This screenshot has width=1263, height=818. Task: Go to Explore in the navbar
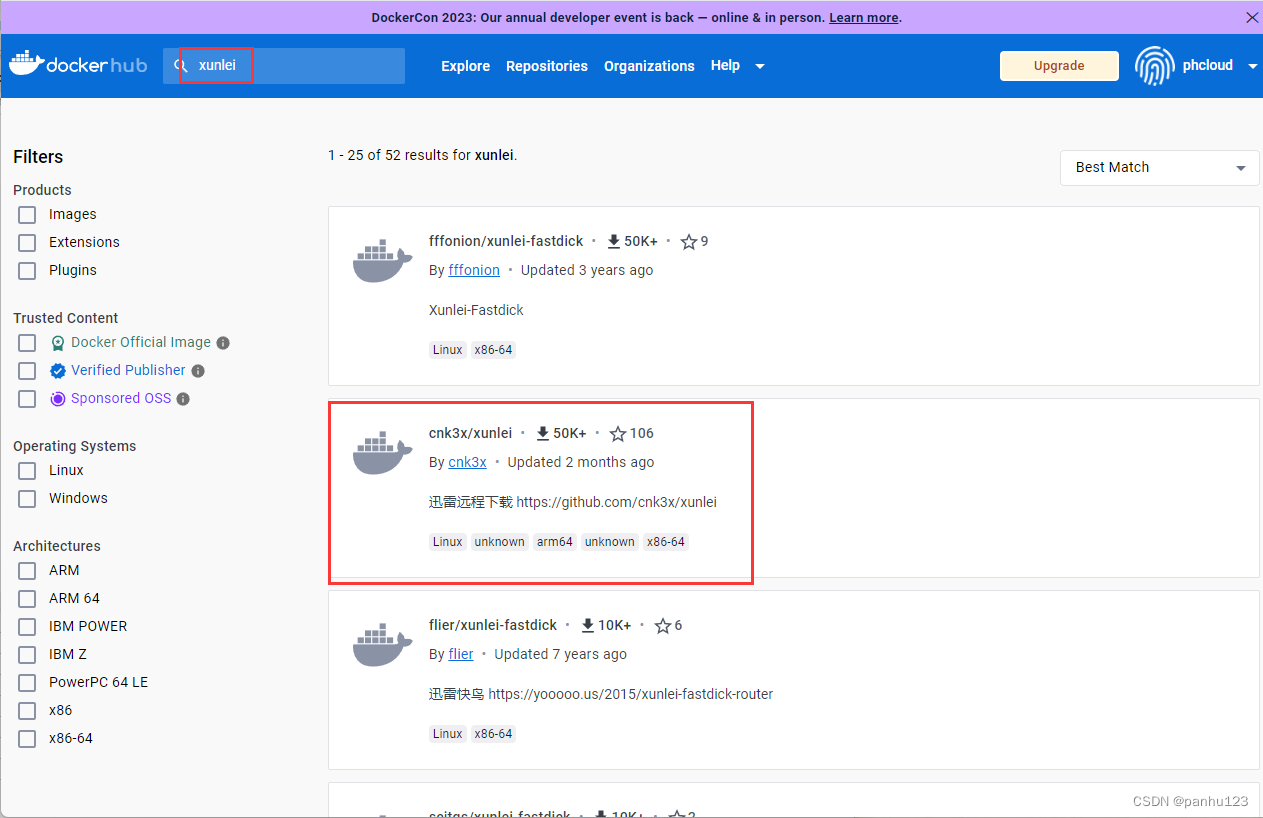[466, 66]
